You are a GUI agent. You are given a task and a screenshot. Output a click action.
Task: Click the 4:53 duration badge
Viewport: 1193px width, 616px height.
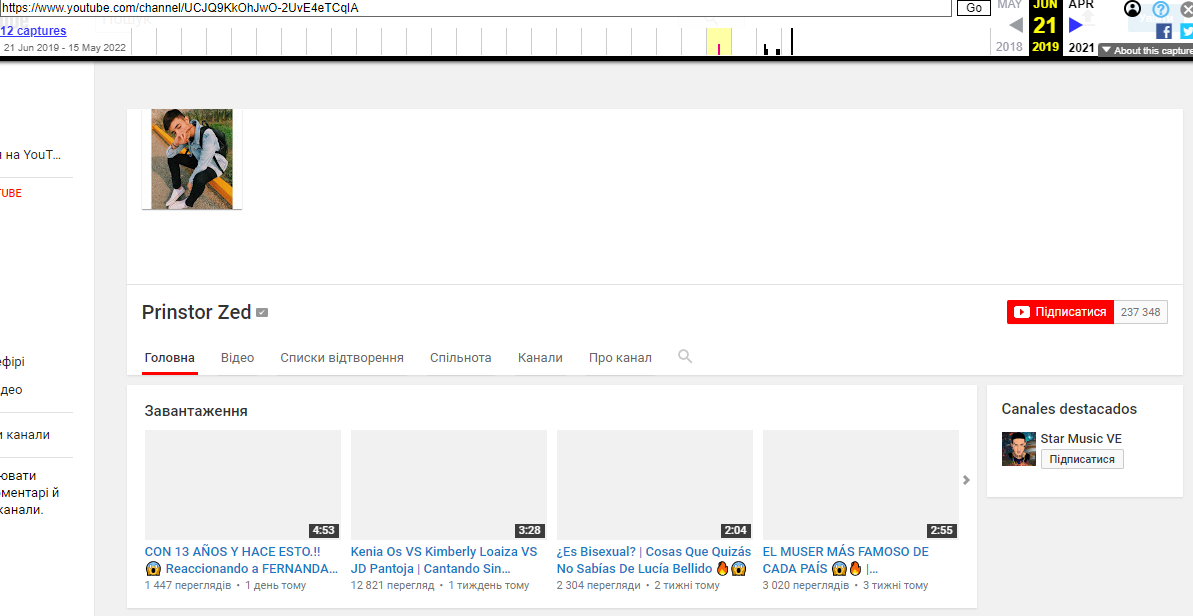point(323,530)
